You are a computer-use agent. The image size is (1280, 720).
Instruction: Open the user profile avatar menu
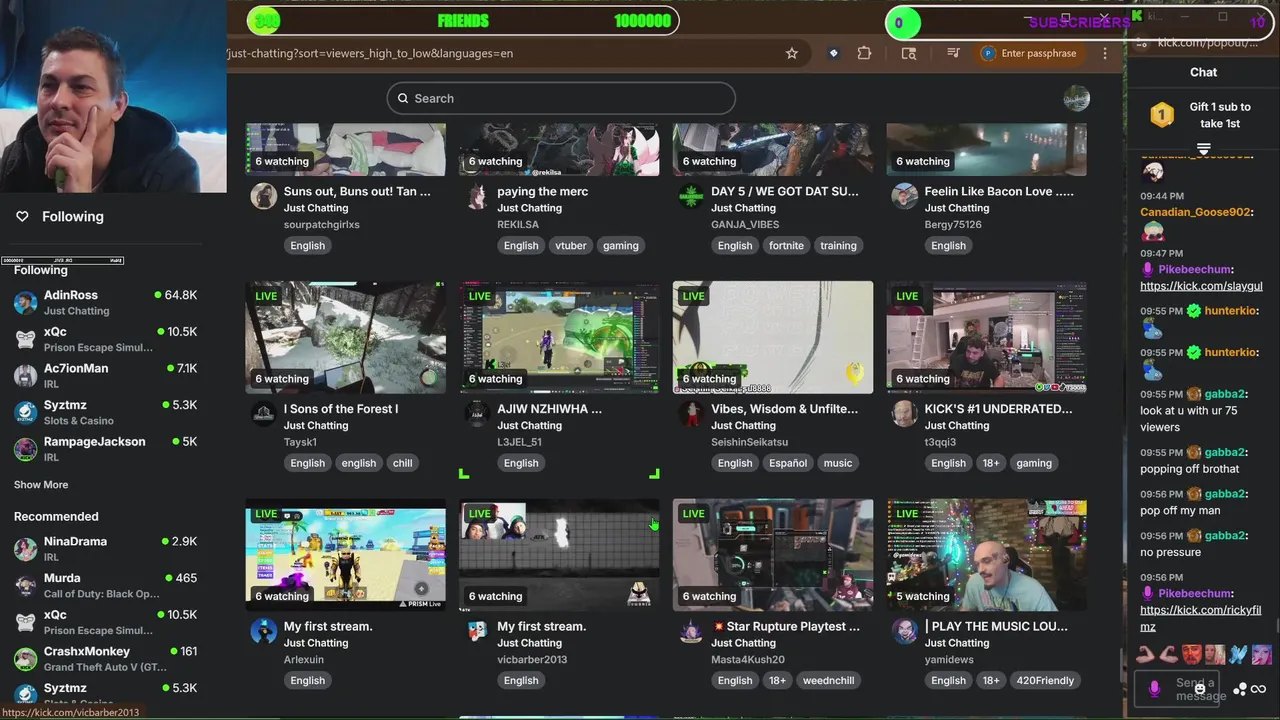[x=1076, y=98]
